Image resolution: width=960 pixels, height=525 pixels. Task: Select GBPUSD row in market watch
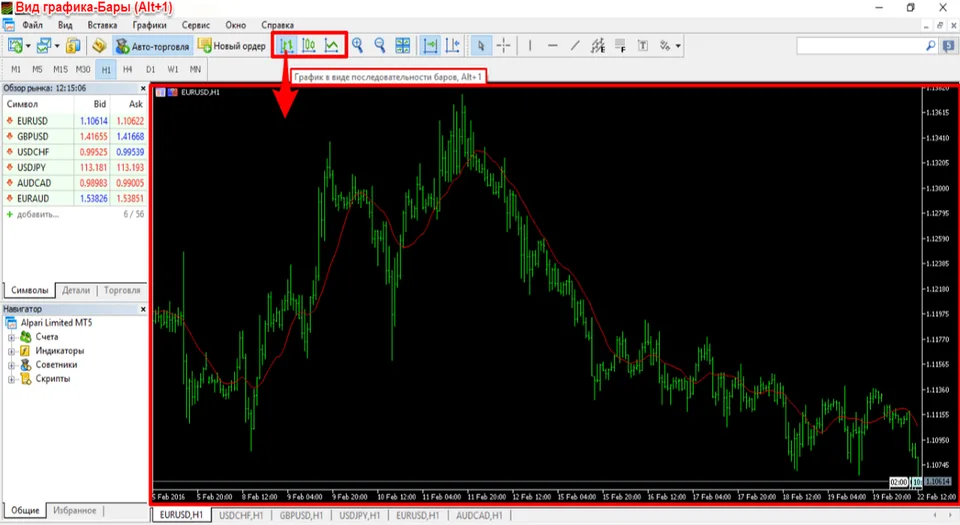click(75, 136)
